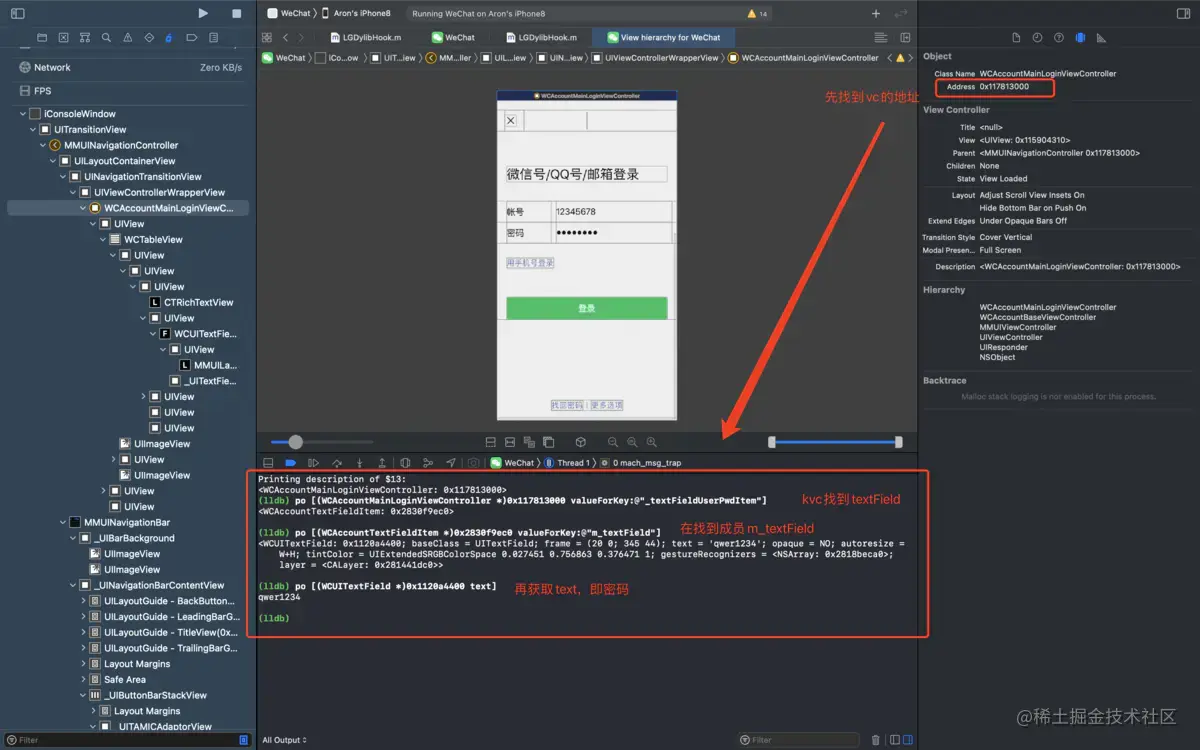
Task: Select the WCAccountMainLoginViewC... tree row
Action: pos(128,208)
